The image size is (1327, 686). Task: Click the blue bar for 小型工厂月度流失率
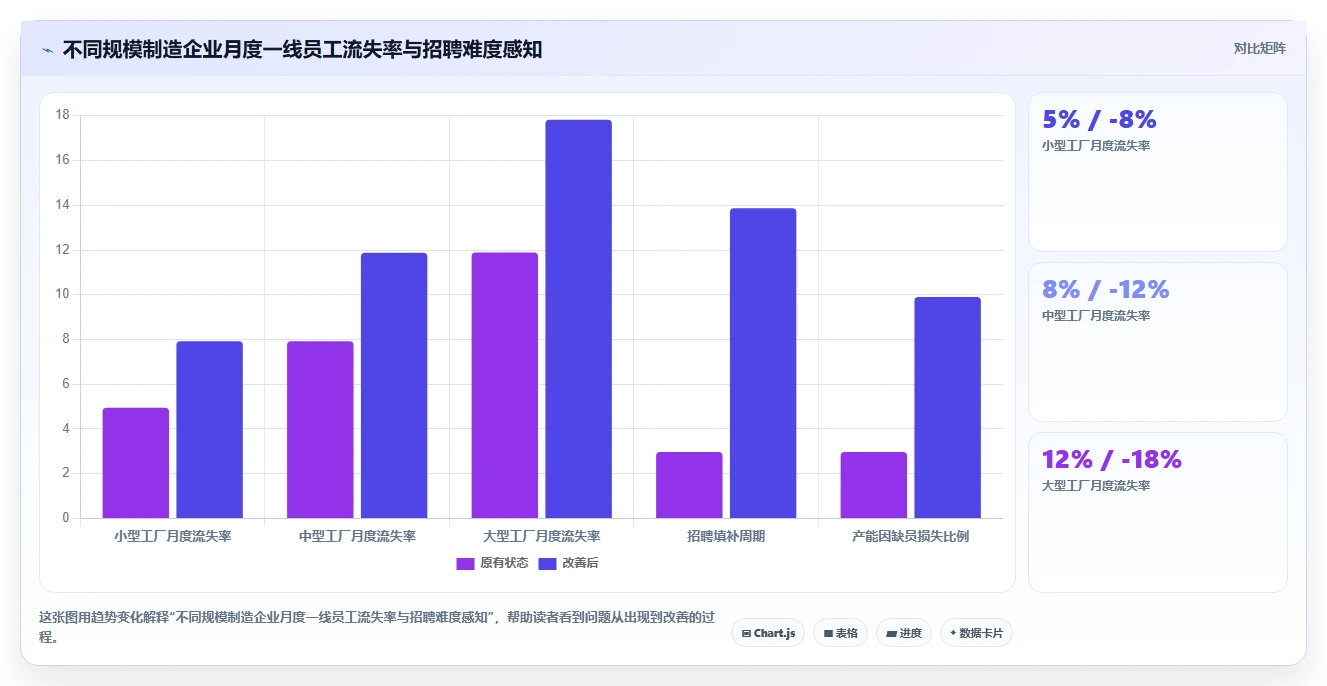coord(209,430)
